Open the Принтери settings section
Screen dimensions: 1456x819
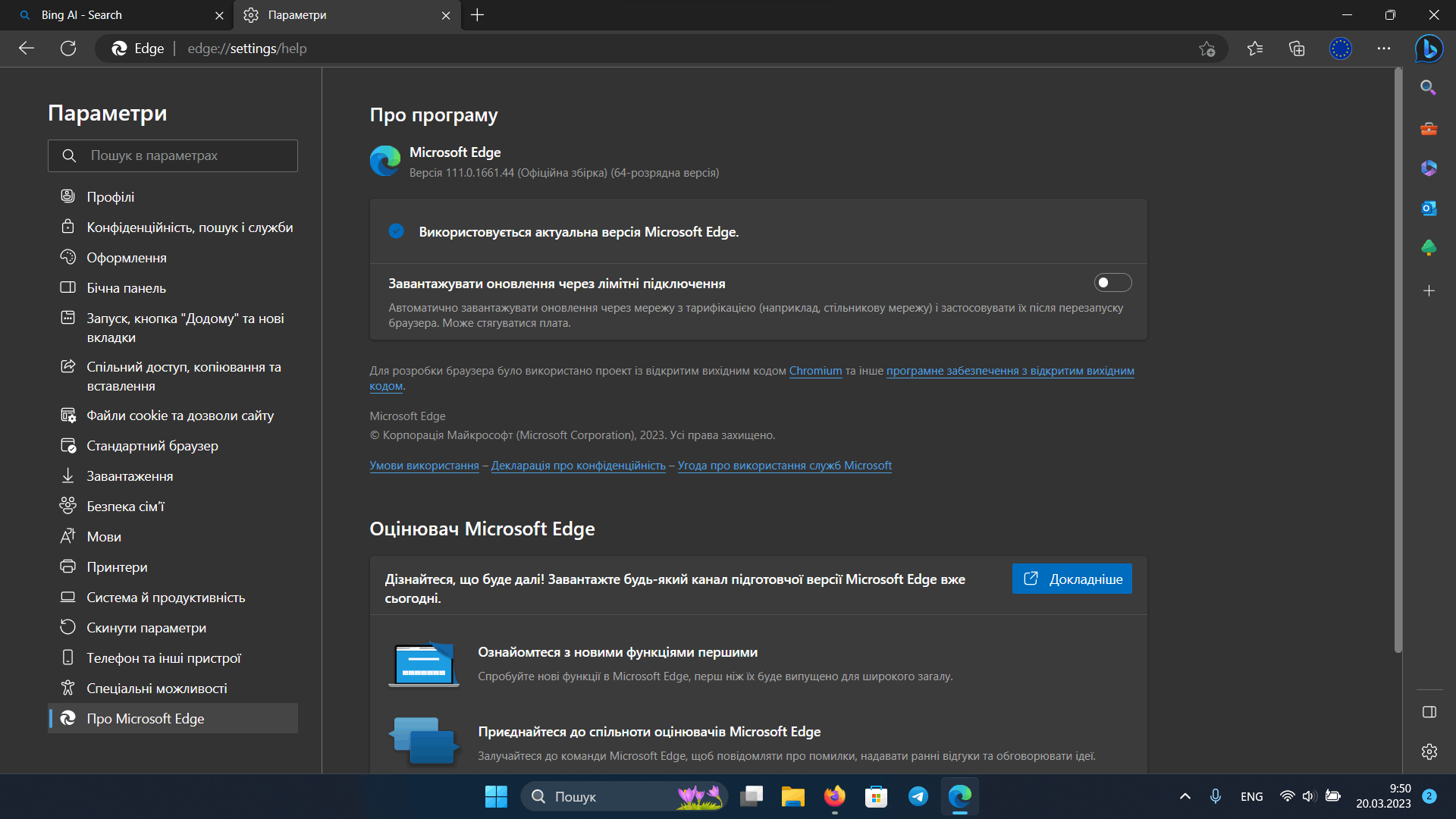tap(173, 566)
